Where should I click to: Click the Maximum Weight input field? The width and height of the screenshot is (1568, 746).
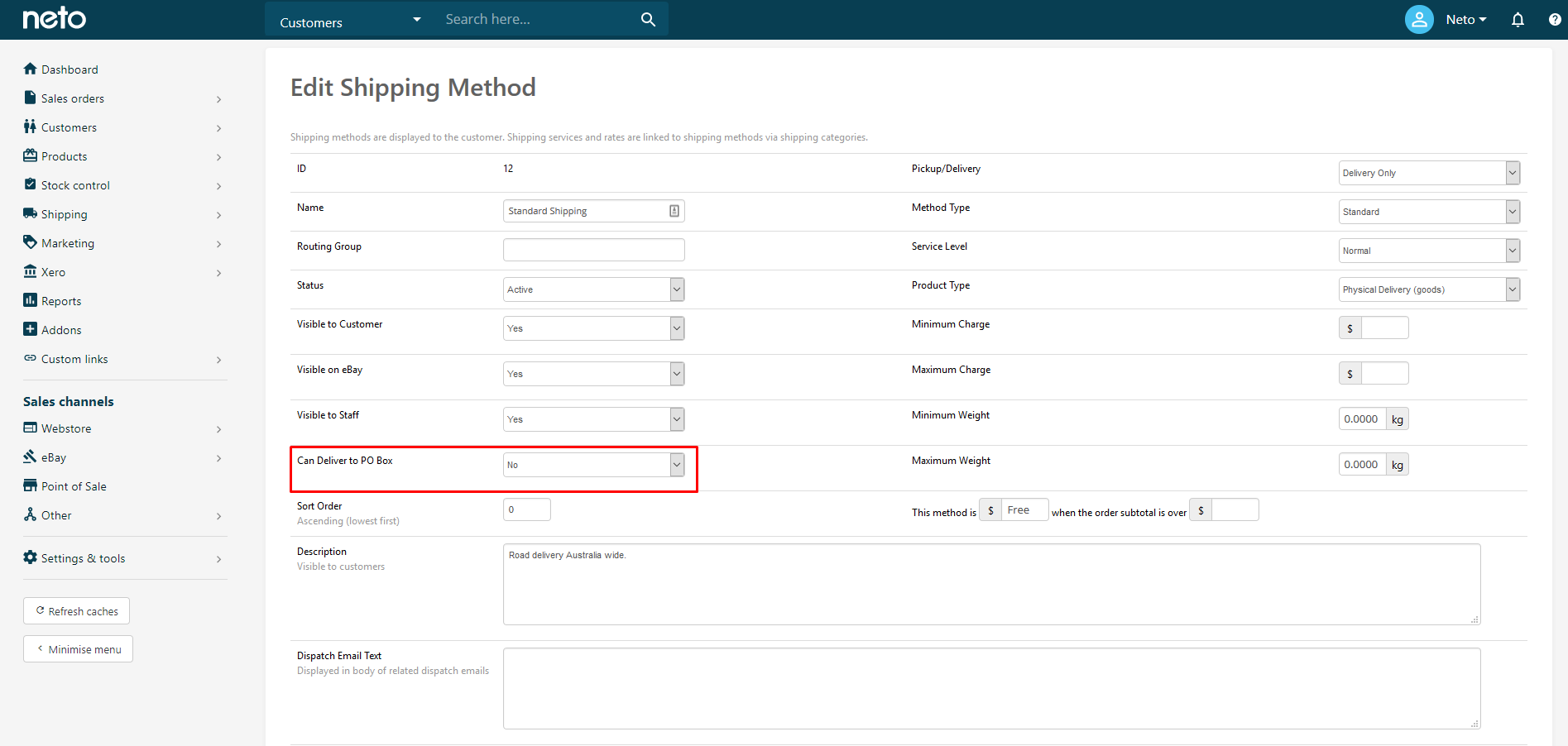[x=1362, y=465]
